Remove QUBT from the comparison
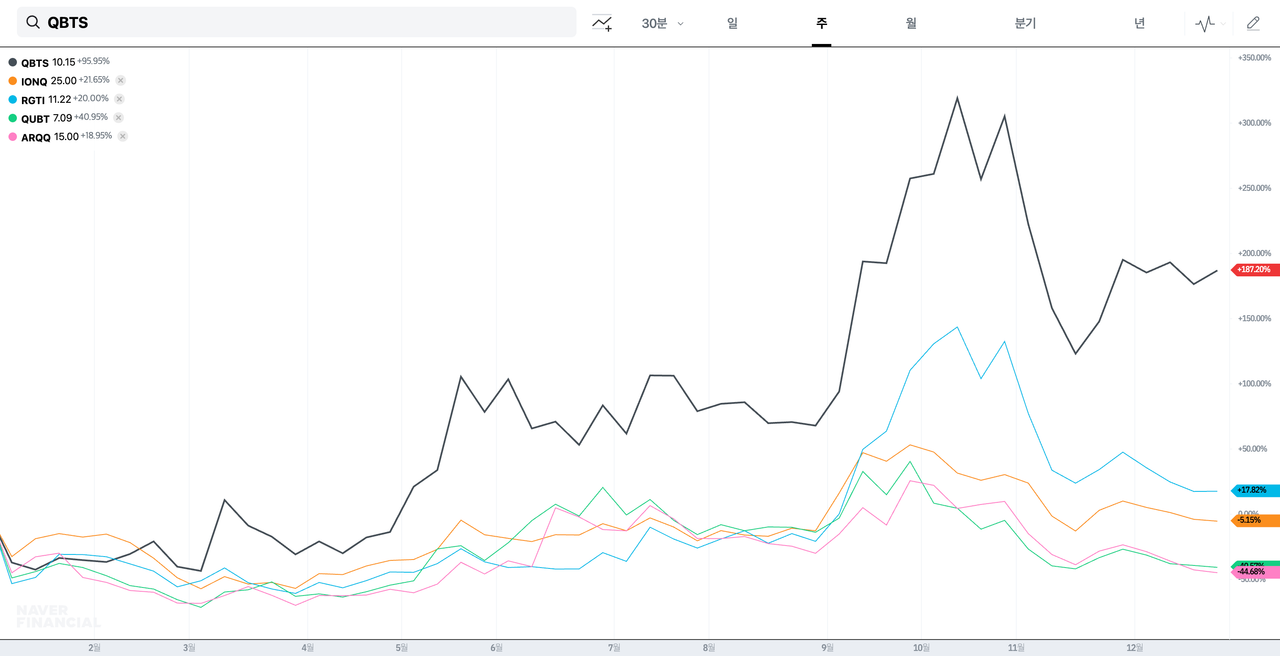Screen dimensions: 1280x656 [x=118, y=118]
